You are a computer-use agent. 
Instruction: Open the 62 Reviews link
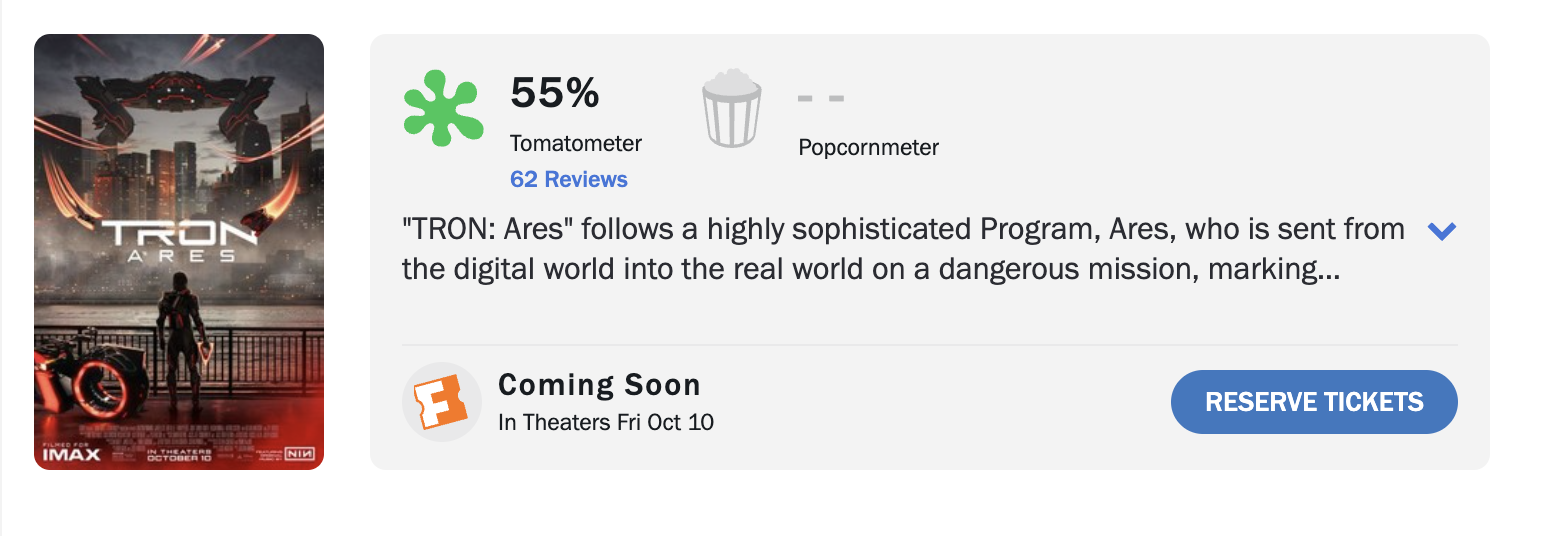coord(568,180)
